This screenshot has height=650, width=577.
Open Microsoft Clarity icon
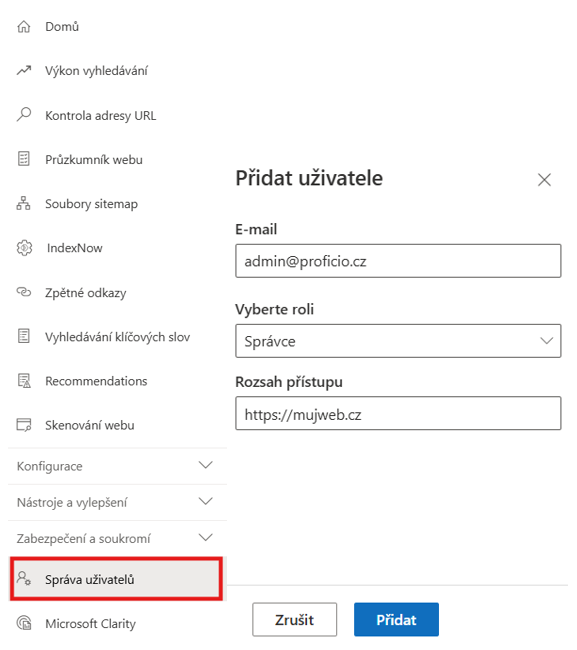24,623
